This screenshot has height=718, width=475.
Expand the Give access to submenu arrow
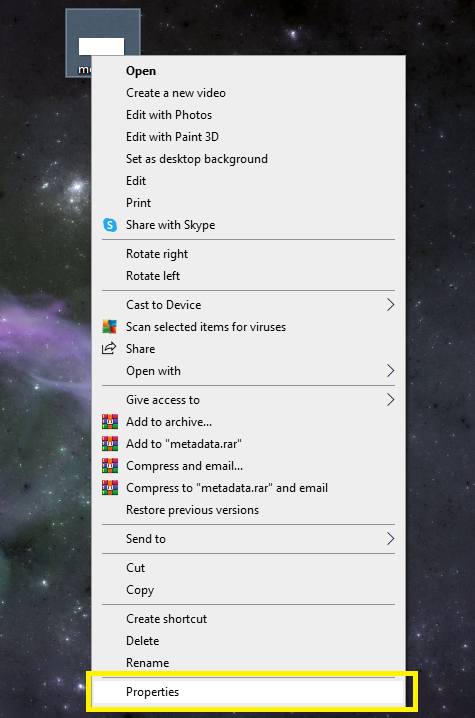pyautogui.click(x=390, y=400)
